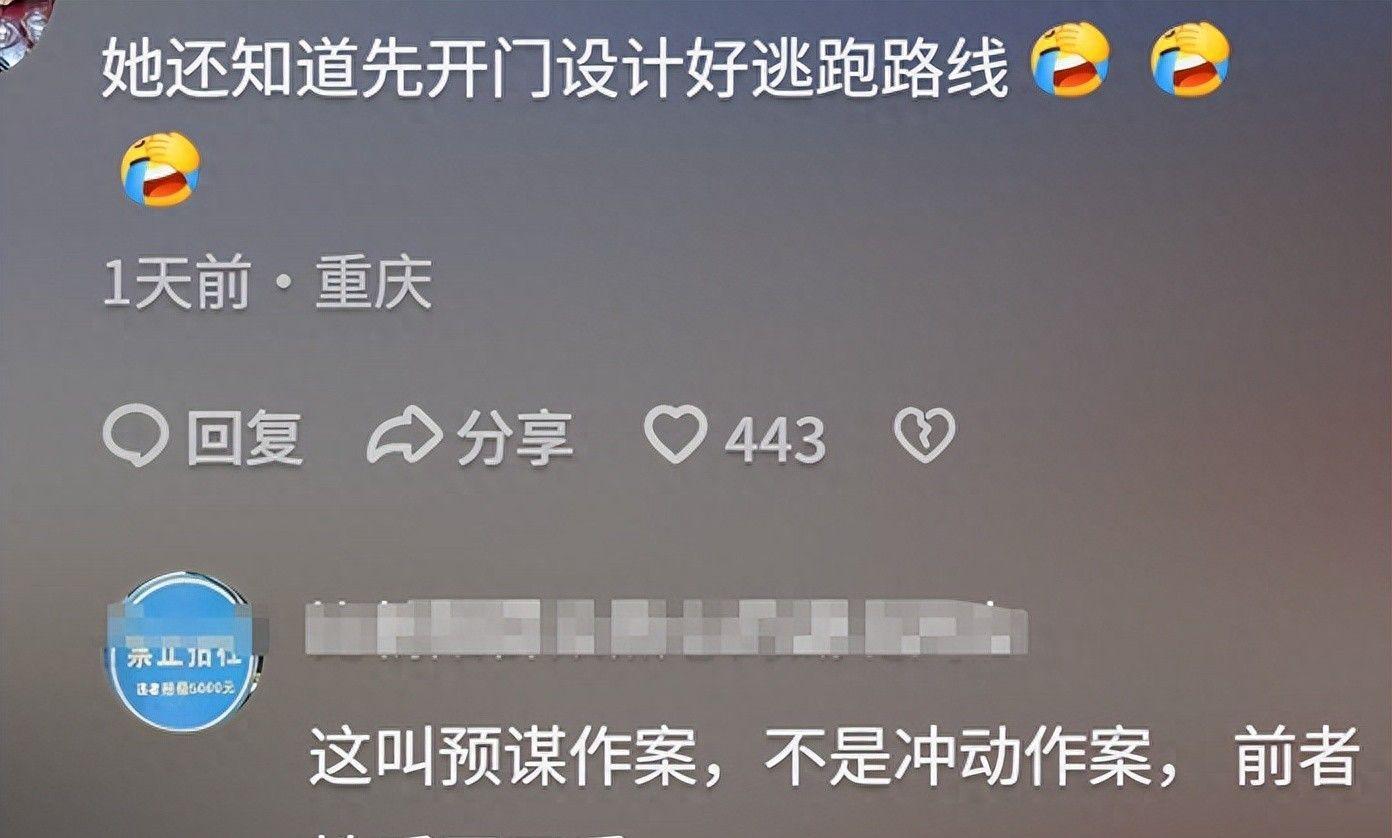Screen dimensions: 1392x838
Task: Click the second crying emoji on first line
Action: point(1190,59)
